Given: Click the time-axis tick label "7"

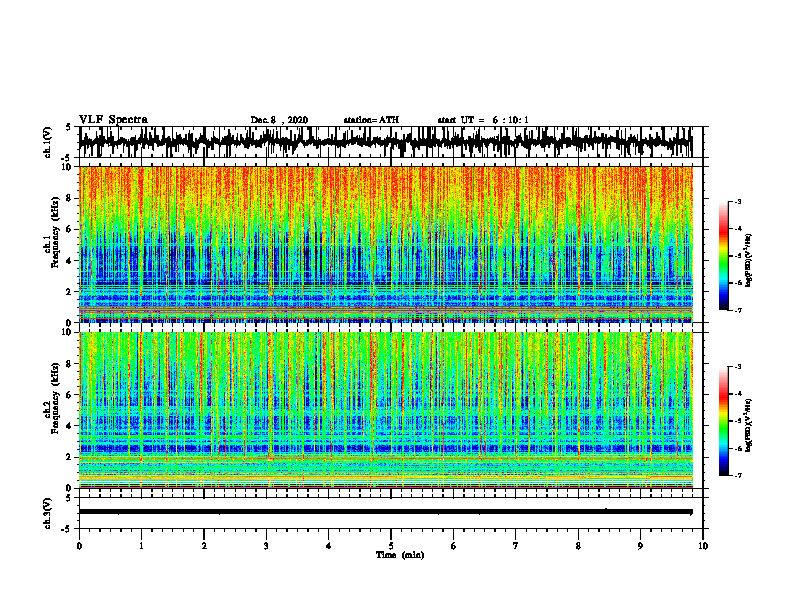Looking at the screenshot, I should pyautogui.click(x=516, y=546).
